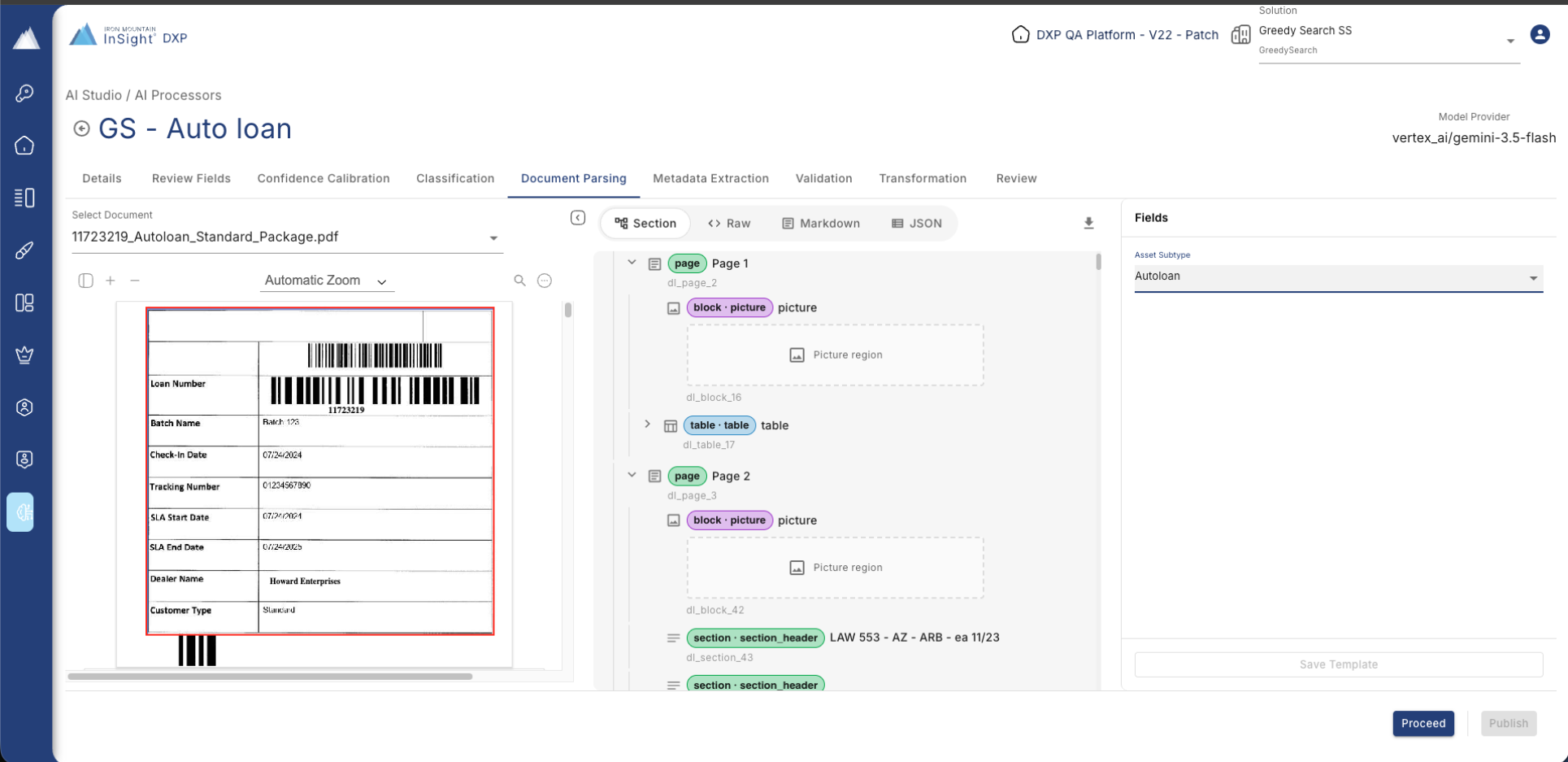
Task: Click the list panel sidebar icon
Action: click(24, 198)
